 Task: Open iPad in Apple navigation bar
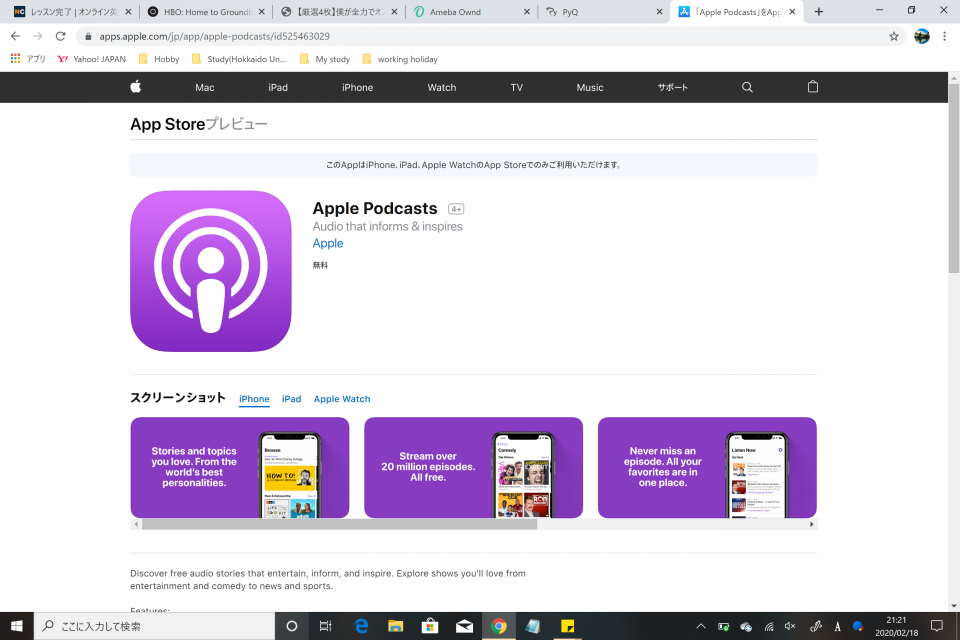[x=278, y=88]
